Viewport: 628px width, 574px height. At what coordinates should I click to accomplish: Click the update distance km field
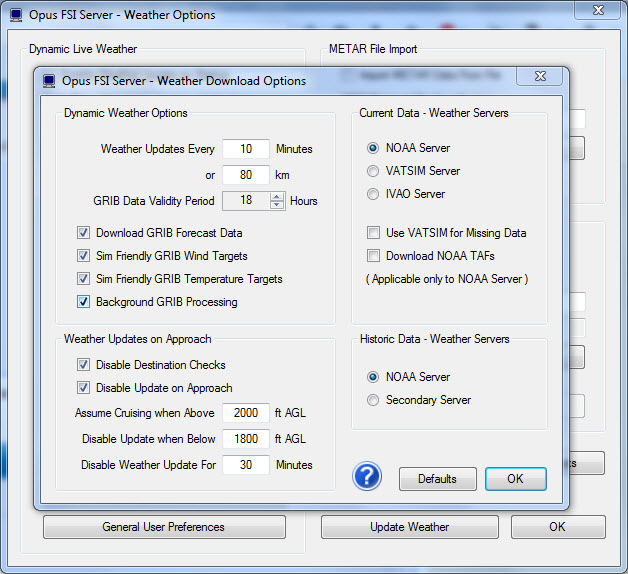coord(246,175)
